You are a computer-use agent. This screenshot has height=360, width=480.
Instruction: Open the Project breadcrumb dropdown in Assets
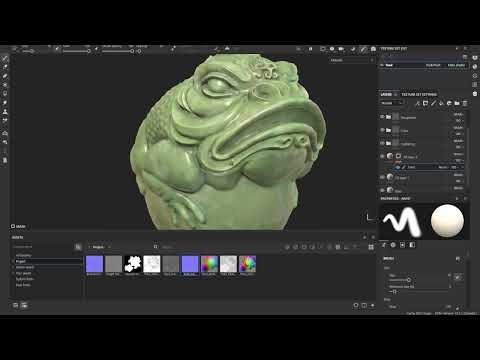[x=100, y=247]
